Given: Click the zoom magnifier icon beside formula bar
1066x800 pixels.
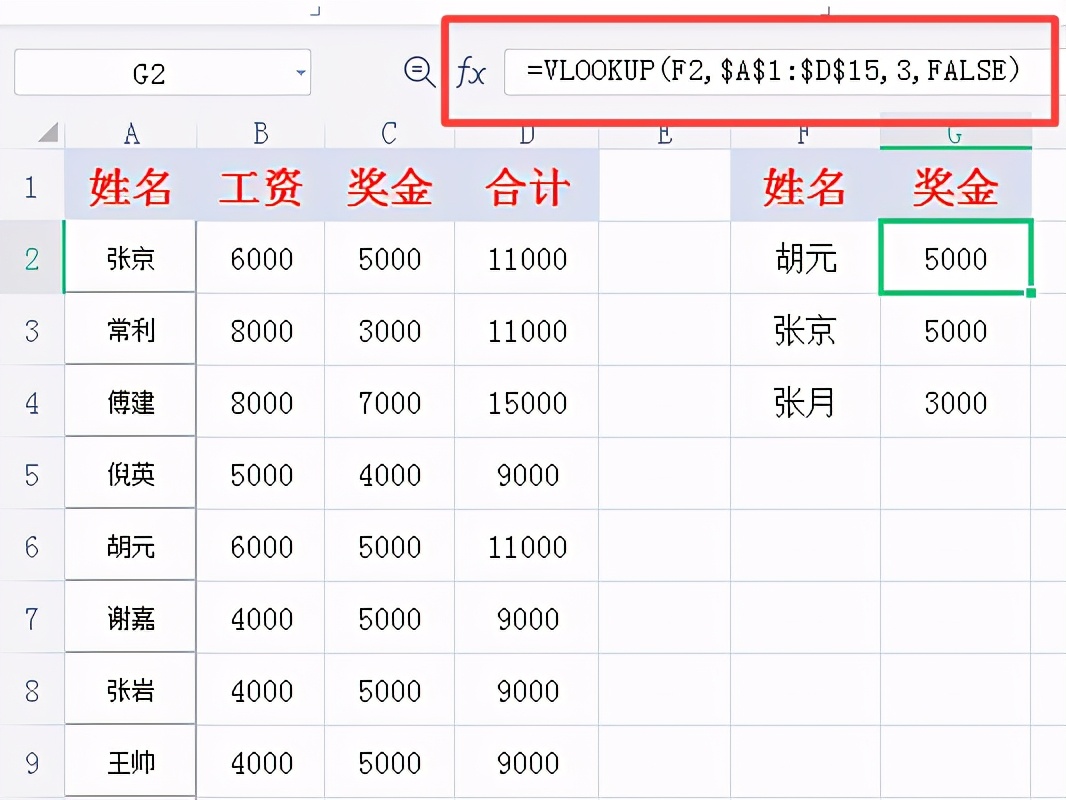Looking at the screenshot, I should coord(419,71).
